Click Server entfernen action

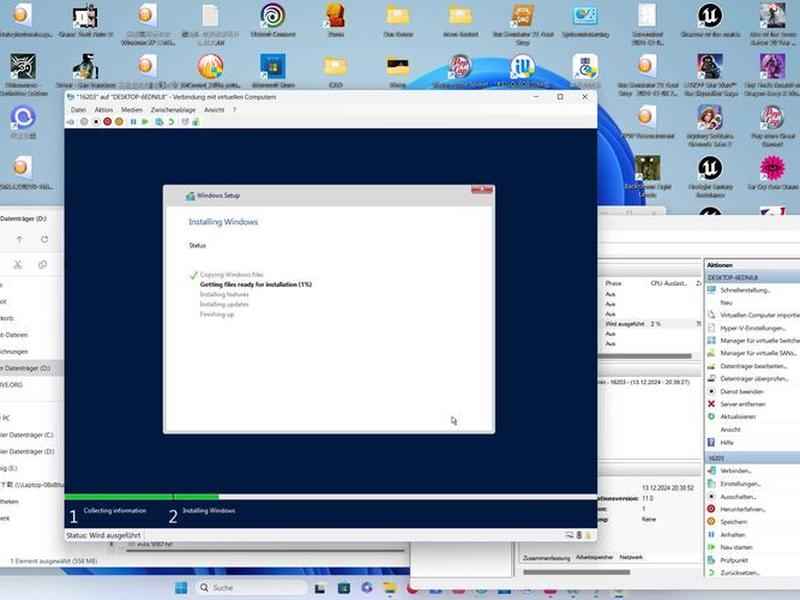tap(742, 404)
